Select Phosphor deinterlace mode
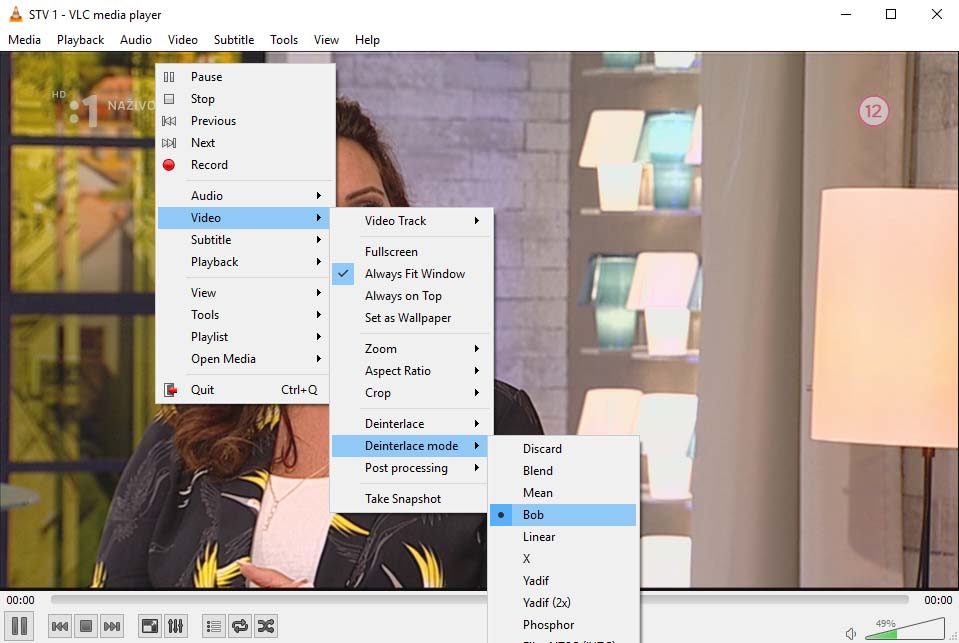This screenshot has width=959, height=643. point(563,625)
